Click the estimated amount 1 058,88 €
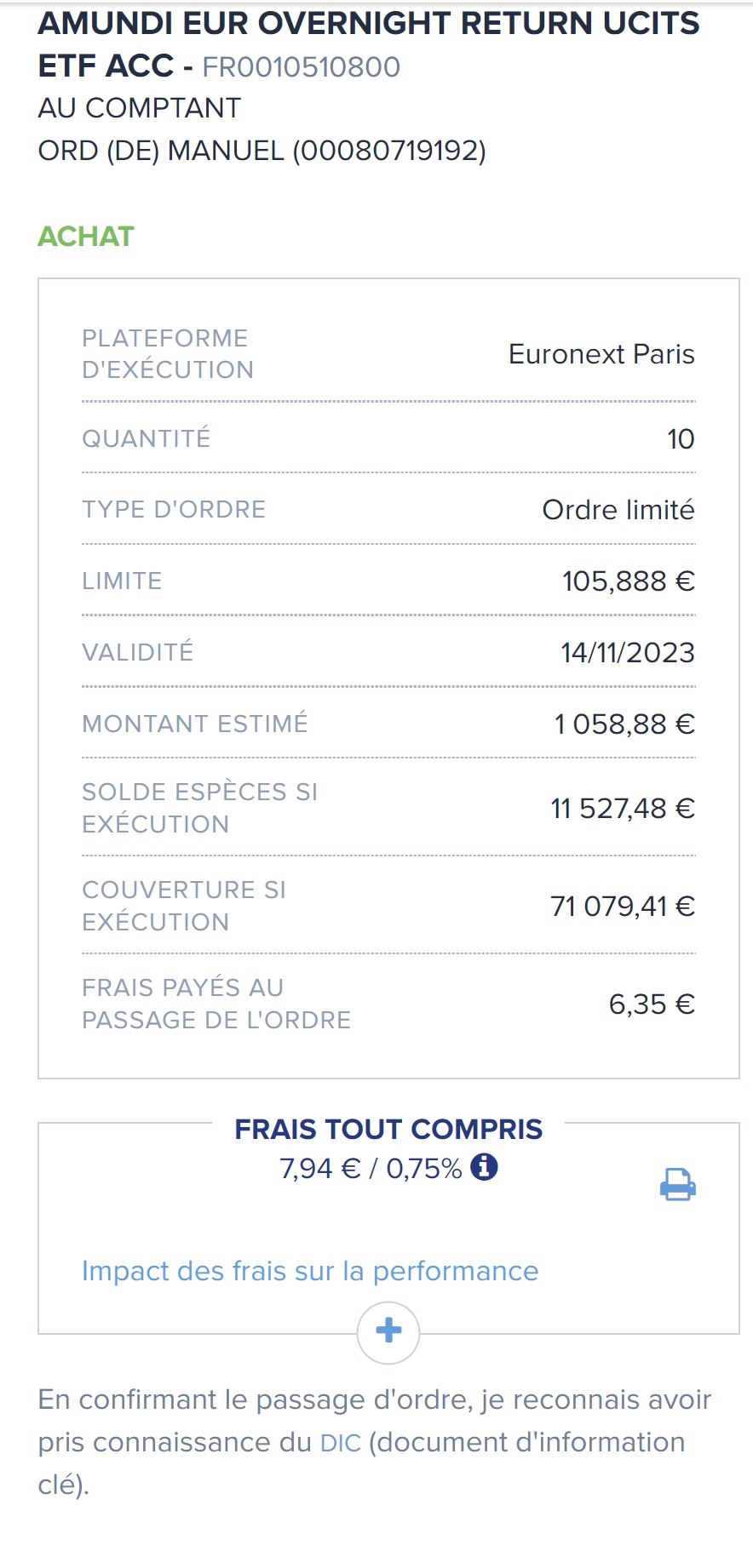Image resolution: width=753 pixels, height=1568 pixels. pos(624,724)
